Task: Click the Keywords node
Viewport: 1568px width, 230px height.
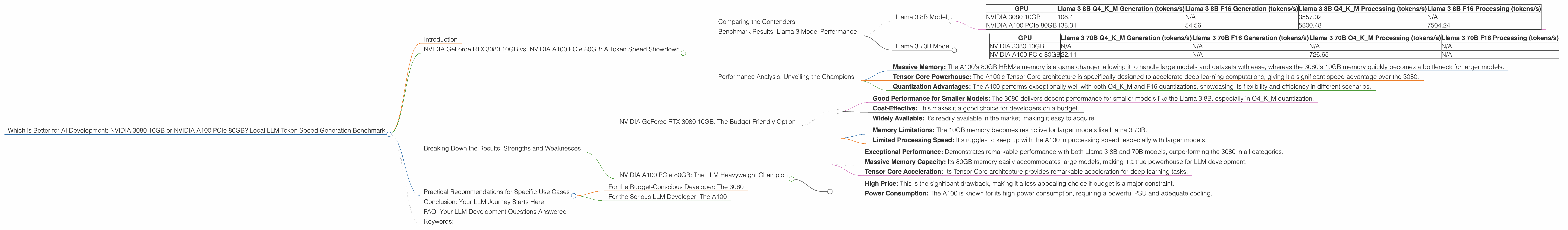Action: click(438, 221)
